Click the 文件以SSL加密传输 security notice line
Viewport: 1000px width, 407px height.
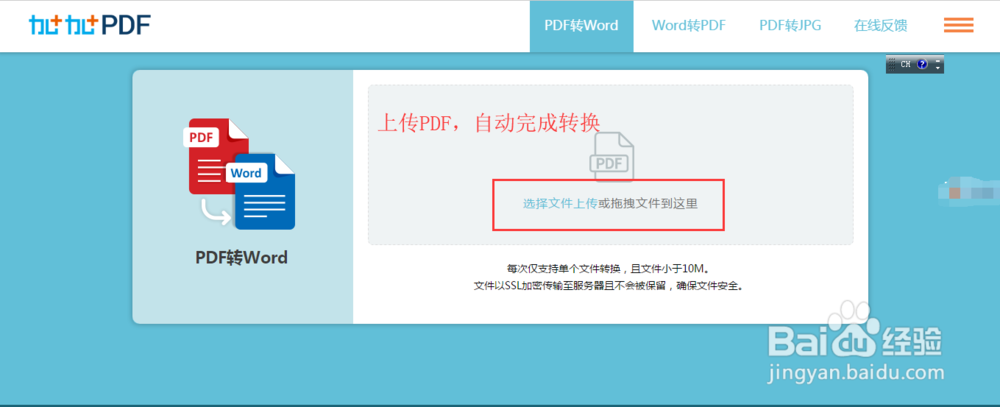pos(608,286)
